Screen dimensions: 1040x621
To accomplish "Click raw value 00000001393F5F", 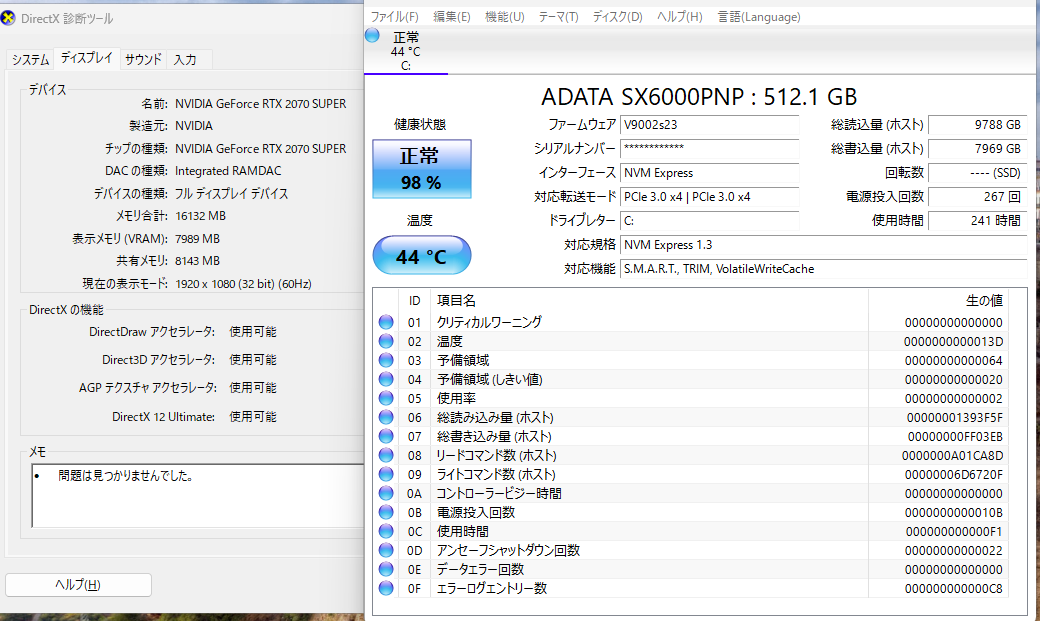I will click(954, 417).
